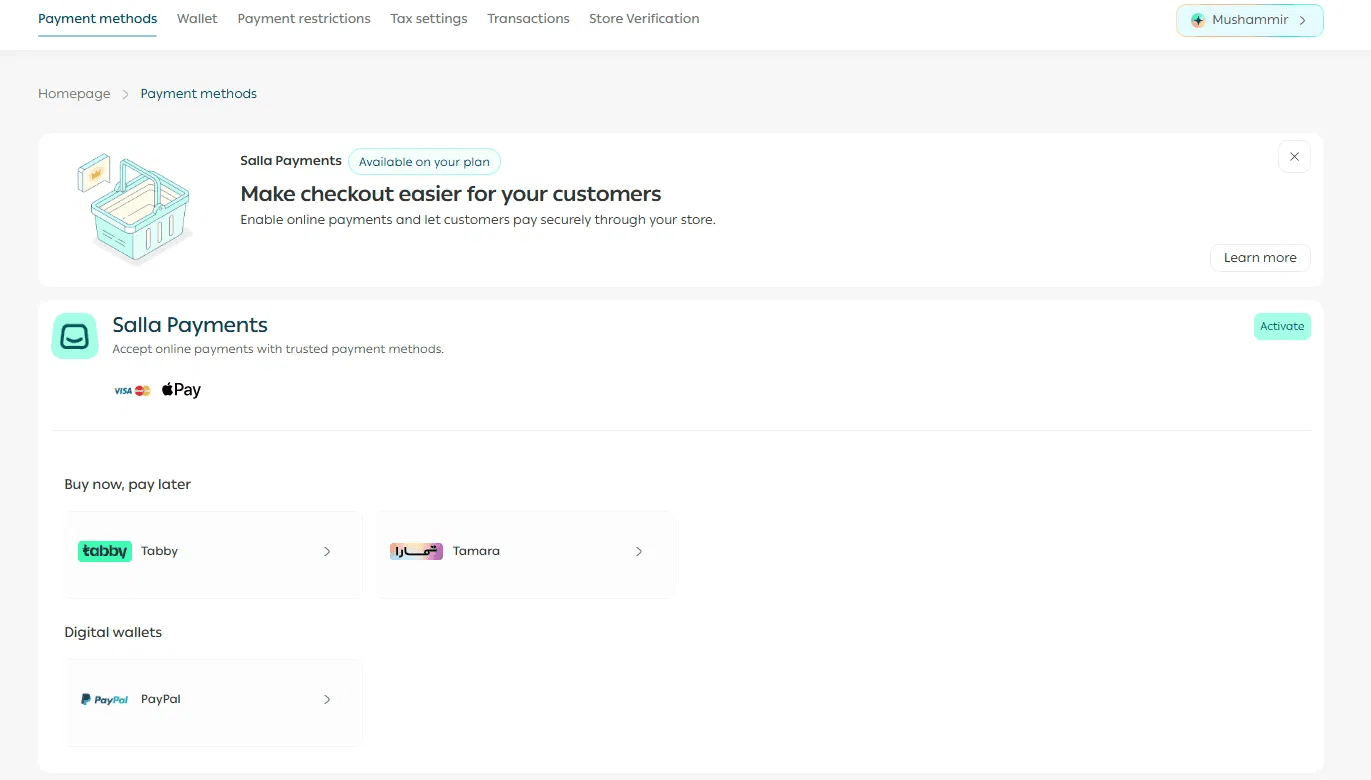Click the PayPal logo icon

105,699
